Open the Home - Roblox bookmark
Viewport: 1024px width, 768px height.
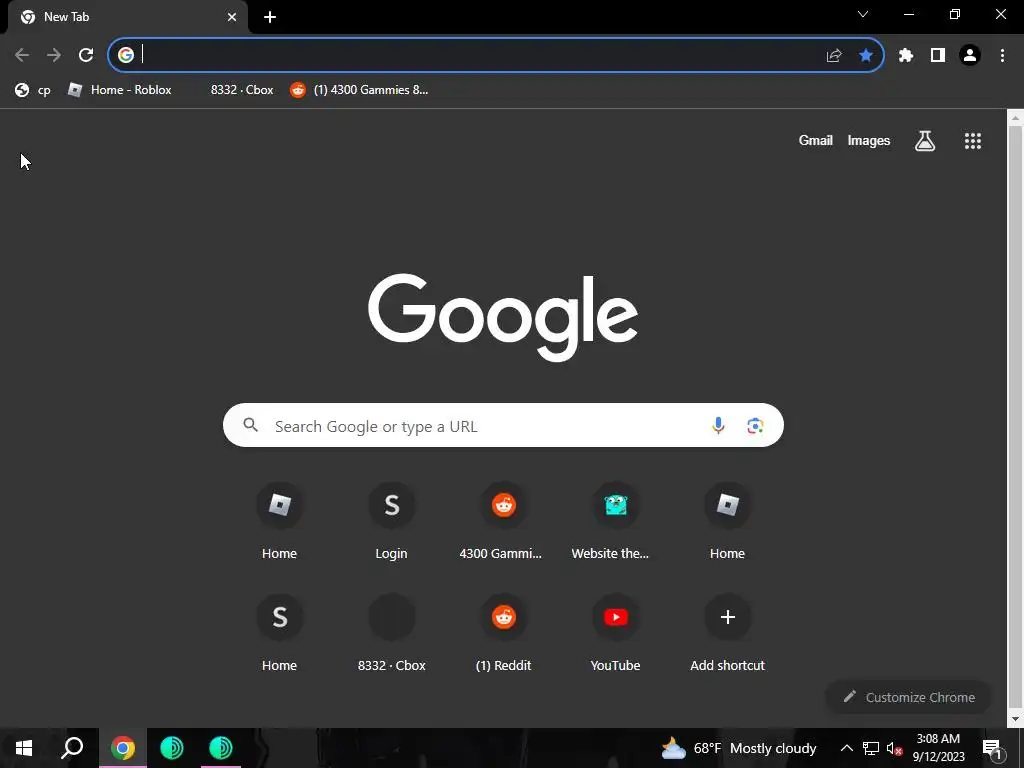120,90
